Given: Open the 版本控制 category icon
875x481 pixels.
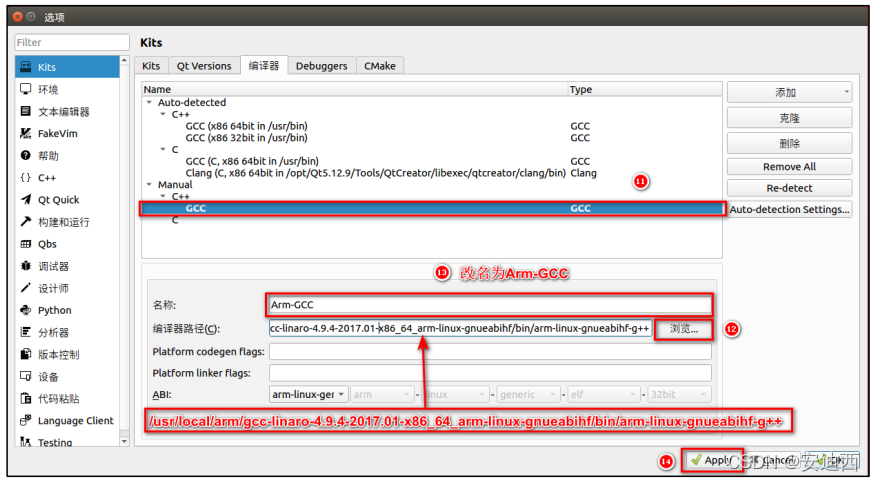Looking at the screenshot, I should (26, 354).
